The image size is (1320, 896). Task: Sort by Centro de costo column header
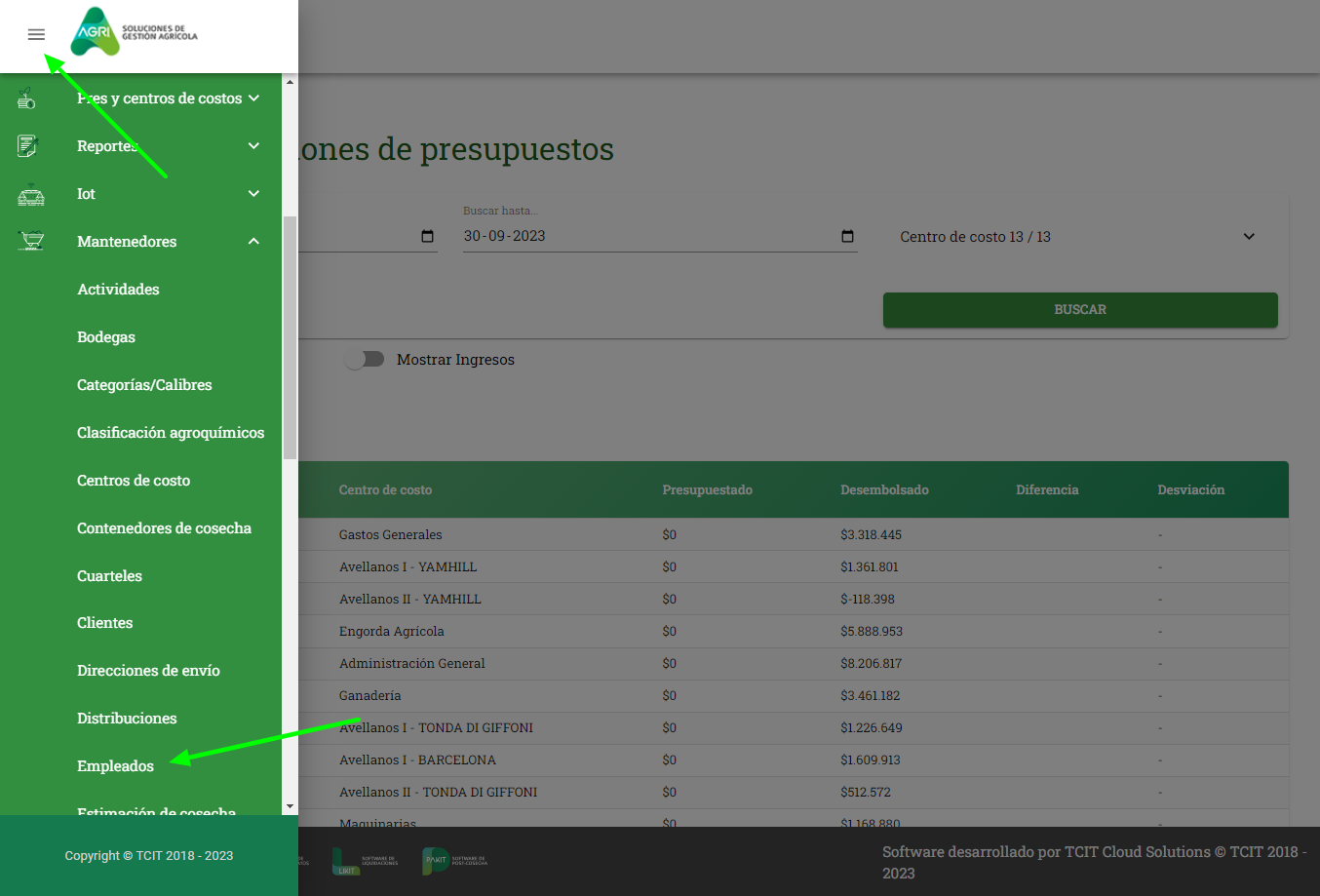385,490
